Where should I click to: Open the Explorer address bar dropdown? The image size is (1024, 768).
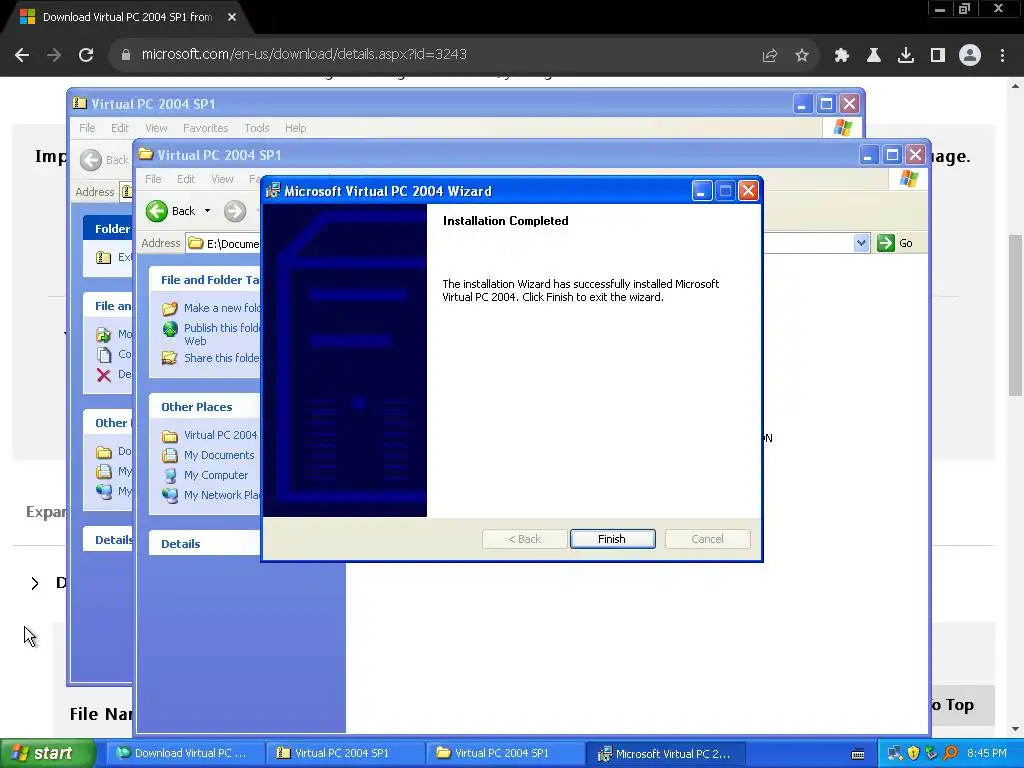pyautogui.click(x=861, y=243)
